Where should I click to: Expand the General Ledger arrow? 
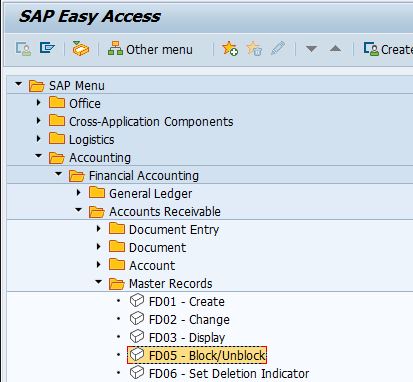[x=79, y=193]
